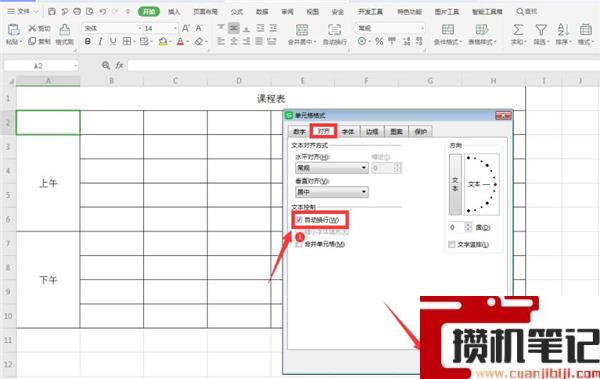Click the 查找 search button
Viewport: 600px width, 379px height.
pyautogui.click(x=527, y=12)
